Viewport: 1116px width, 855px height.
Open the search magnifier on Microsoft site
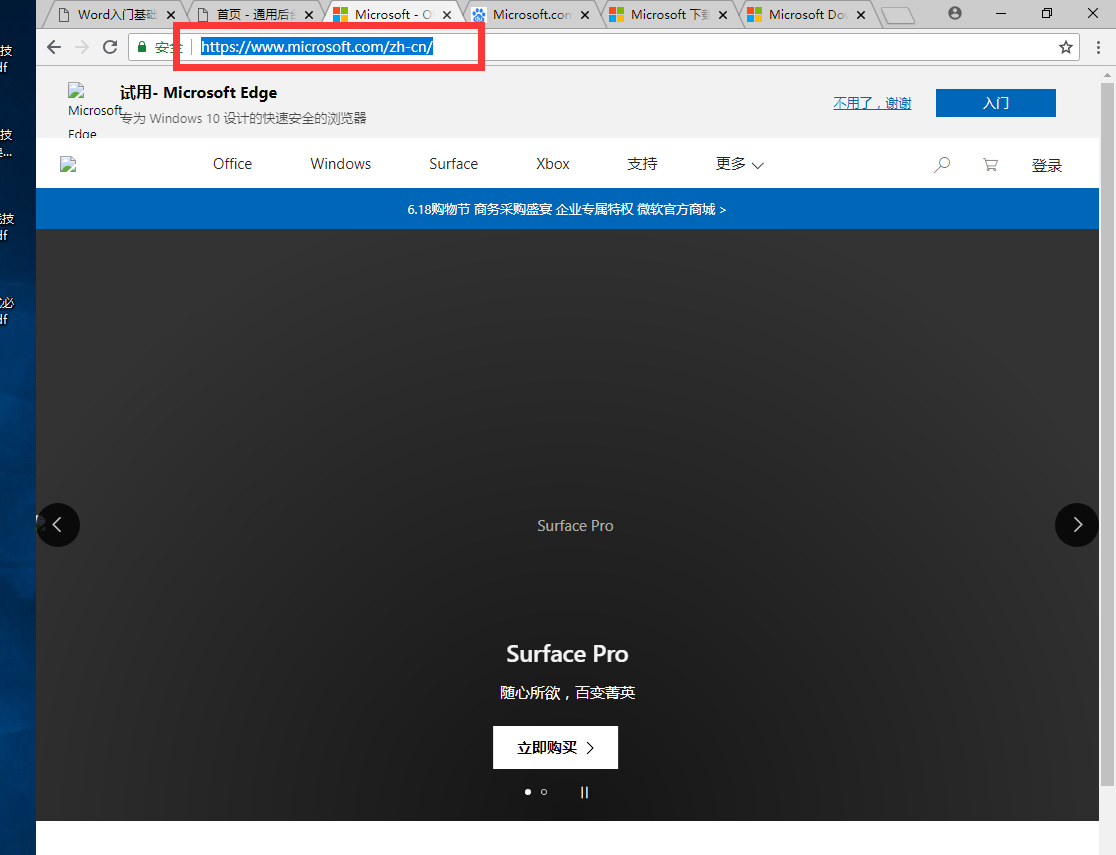click(941, 165)
